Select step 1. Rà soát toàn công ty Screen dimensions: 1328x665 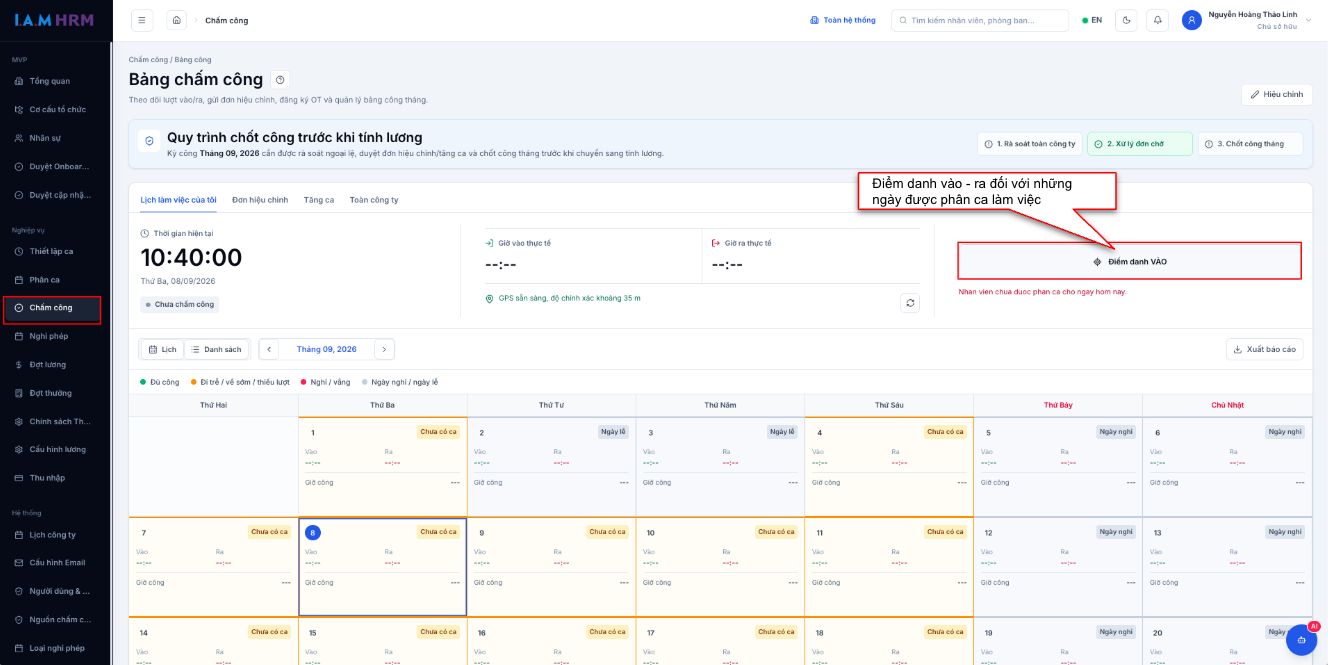click(1029, 144)
